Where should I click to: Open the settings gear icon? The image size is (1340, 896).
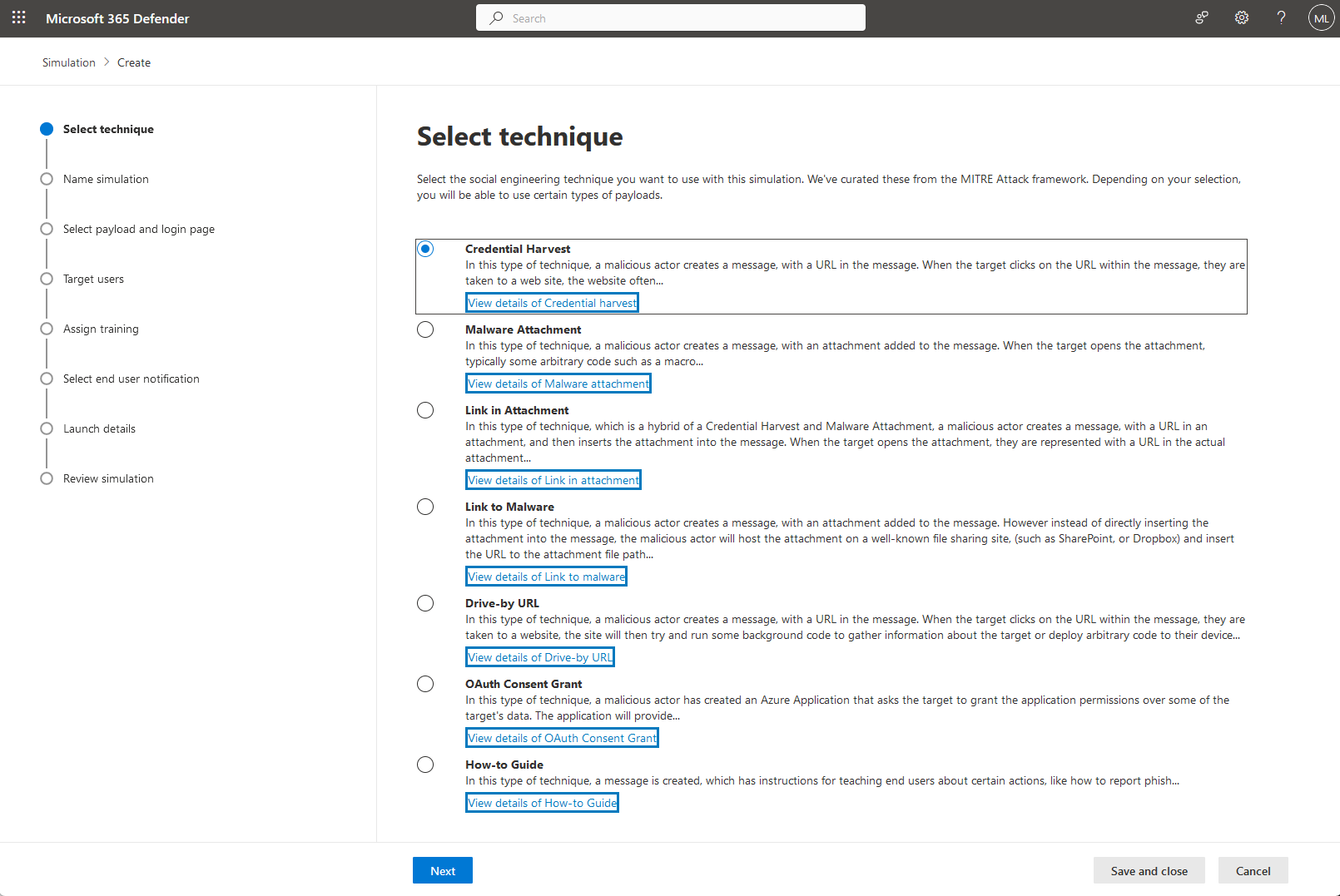pyautogui.click(x=1242, y=17)
